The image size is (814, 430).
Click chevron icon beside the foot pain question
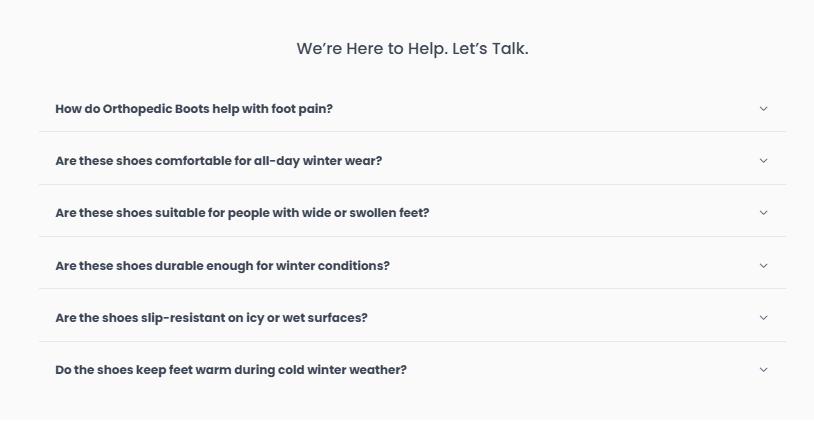(x=763, y=108)
